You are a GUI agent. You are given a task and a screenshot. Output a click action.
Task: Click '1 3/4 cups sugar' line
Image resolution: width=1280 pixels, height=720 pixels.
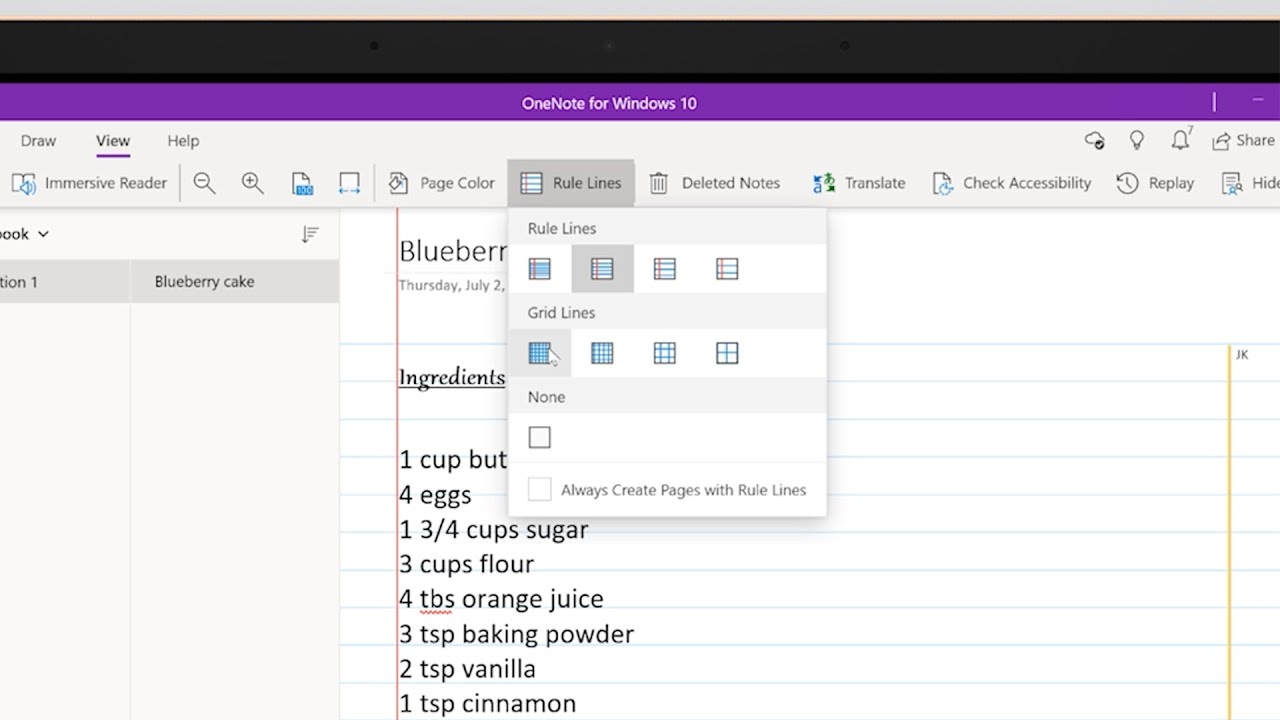coord(494,530)
